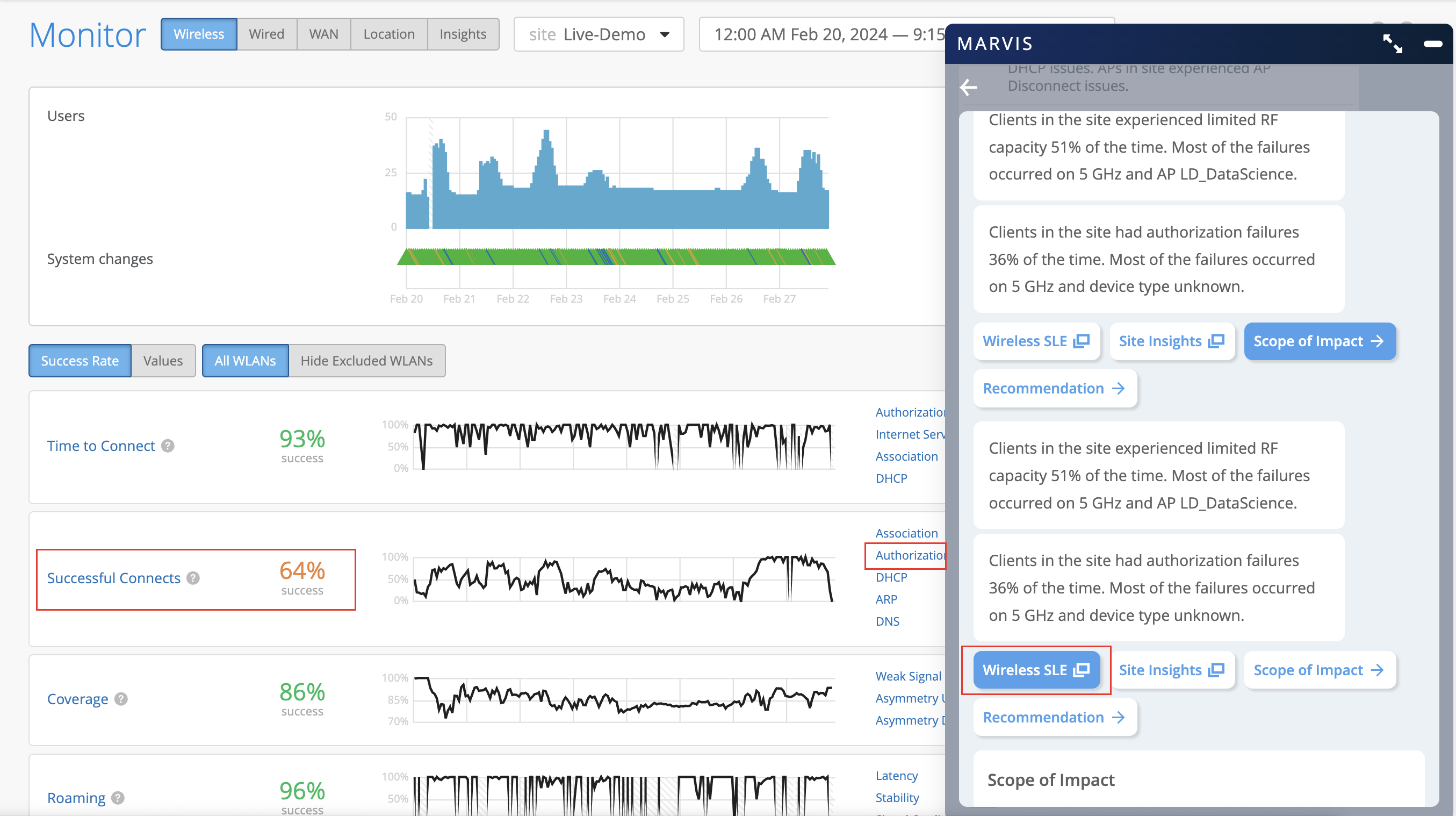The image size is (1456, 816).
Task: Click Time to Connect help icon
Action: 168,446
